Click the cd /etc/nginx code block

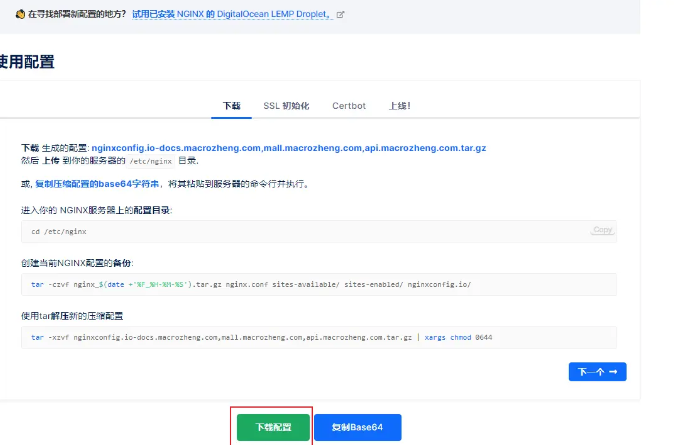point(318,231)
